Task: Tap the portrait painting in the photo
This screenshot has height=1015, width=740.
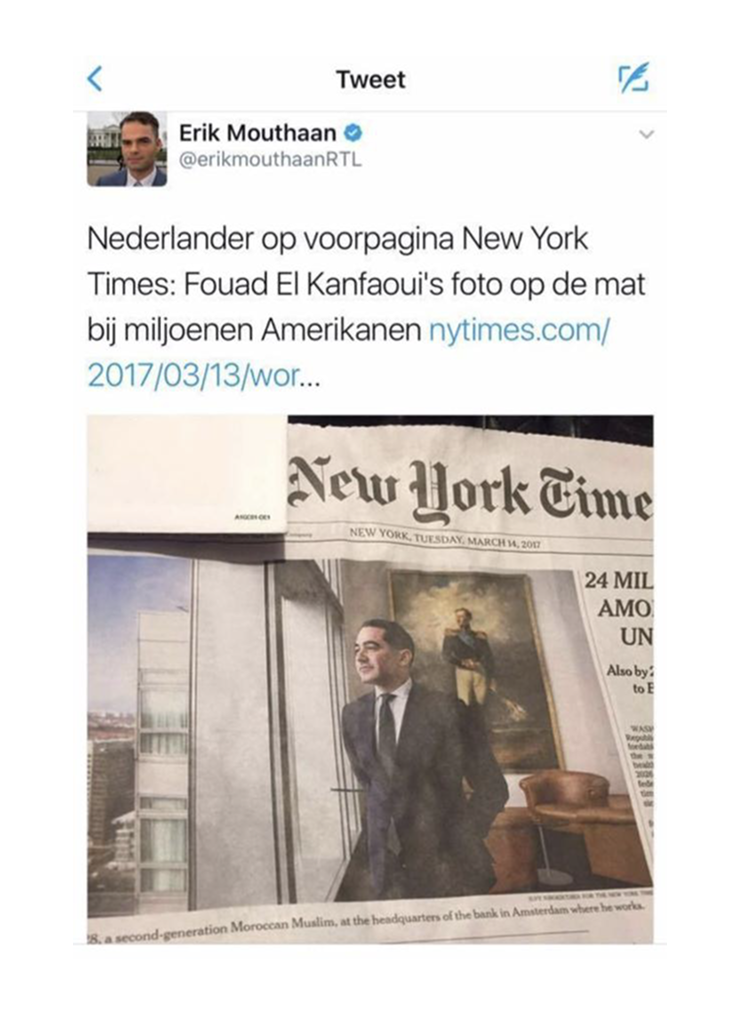Action: 476,670
